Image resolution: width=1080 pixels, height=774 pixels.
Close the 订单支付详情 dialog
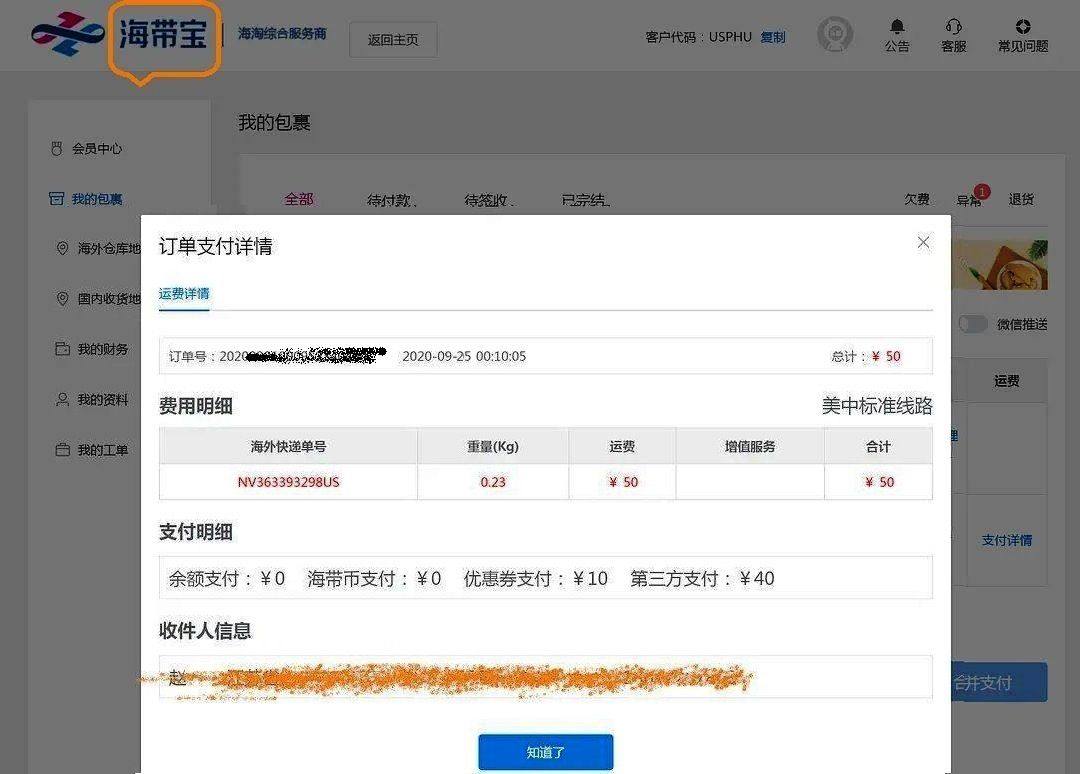(x=923, y=242)
